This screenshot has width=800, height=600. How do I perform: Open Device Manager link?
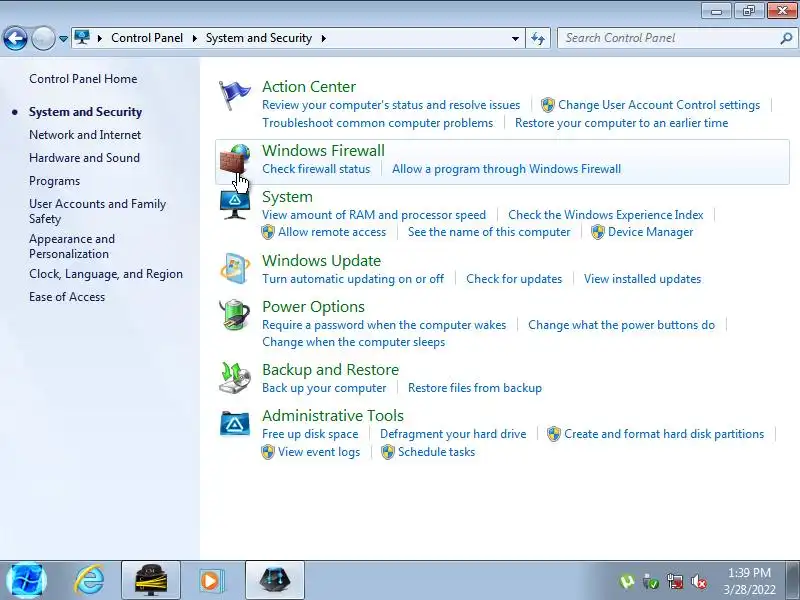point(651,232)
